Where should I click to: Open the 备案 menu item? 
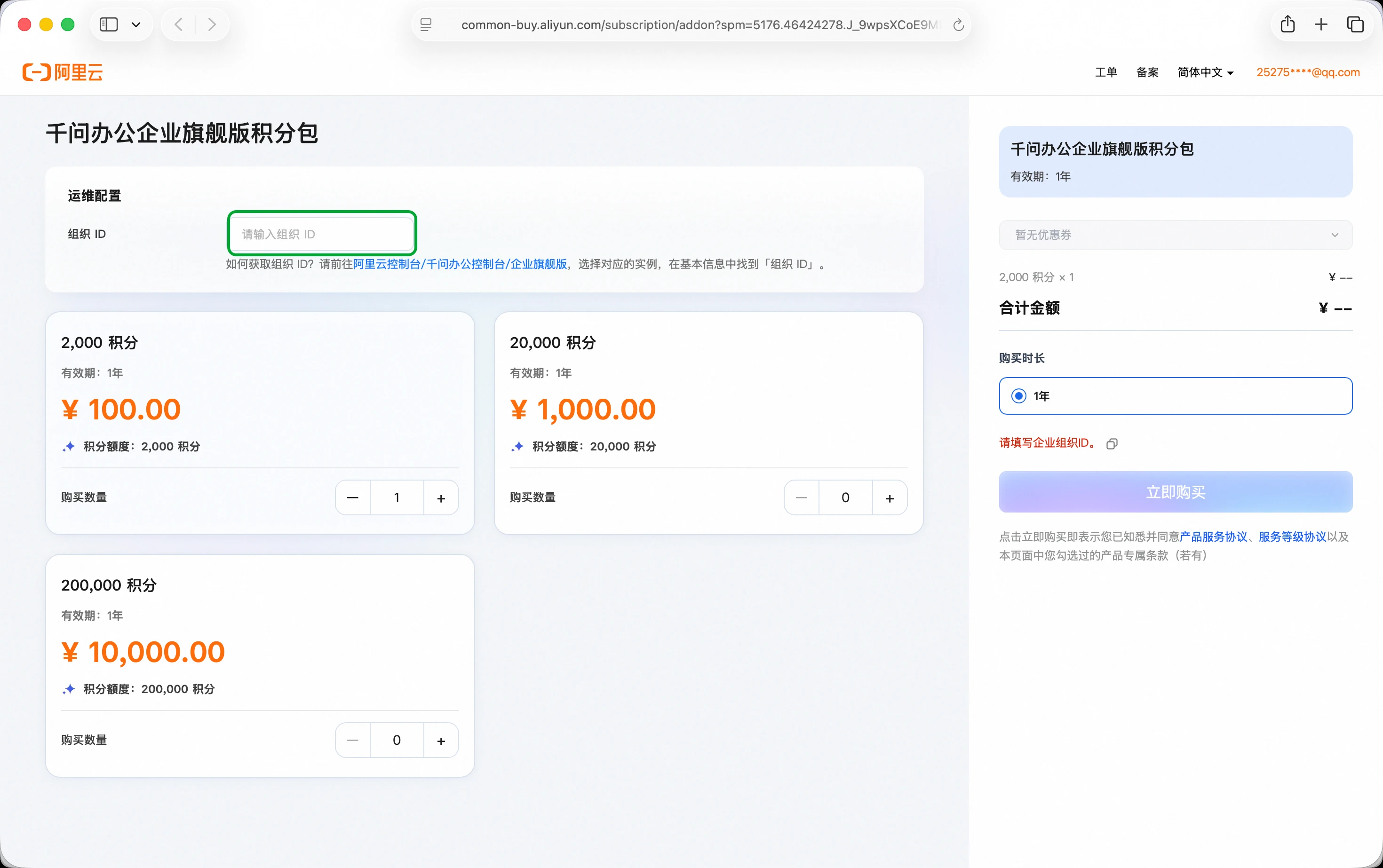pyautogui.click(x=1147, y=72)
